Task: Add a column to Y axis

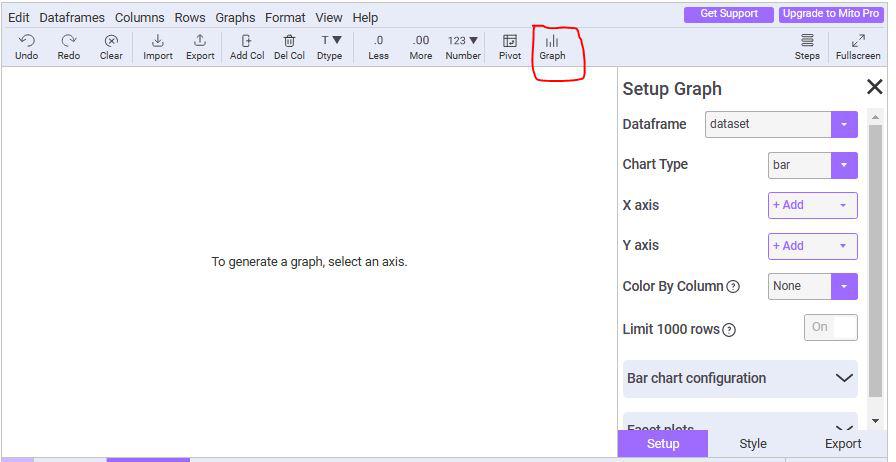Action: [813, 246]
